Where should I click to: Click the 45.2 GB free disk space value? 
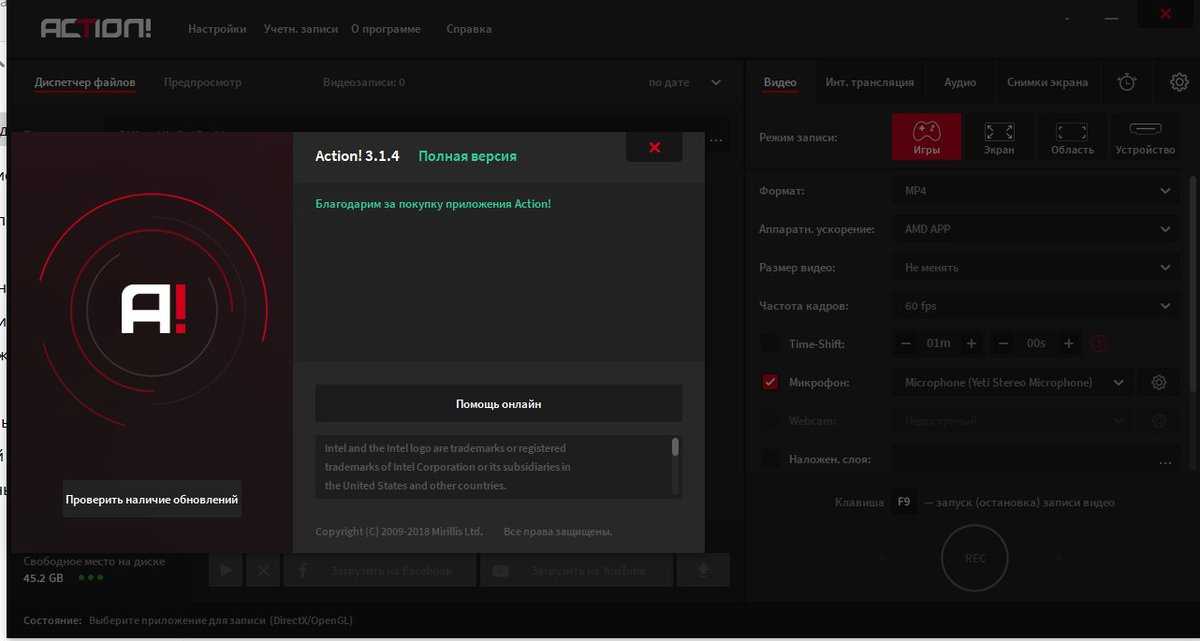pos(43,578)
